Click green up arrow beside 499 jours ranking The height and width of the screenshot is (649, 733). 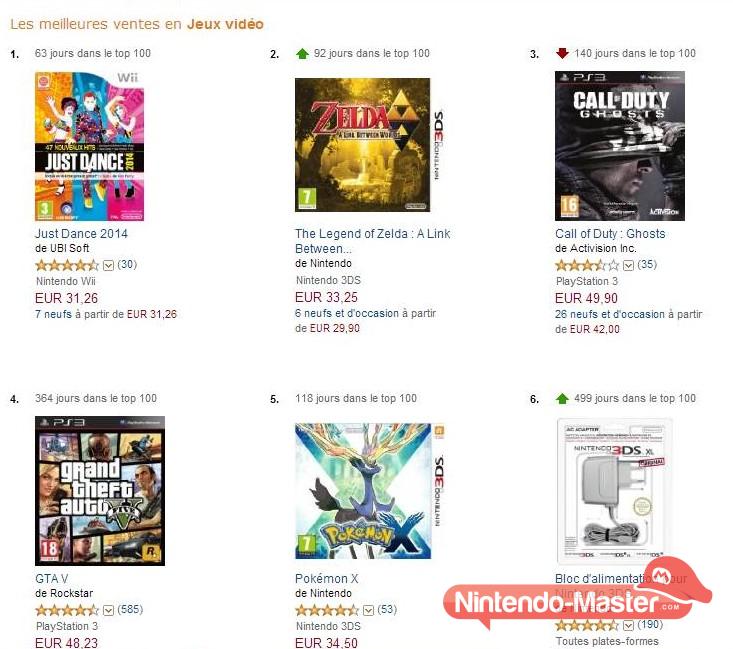click(x=562, y=398)
